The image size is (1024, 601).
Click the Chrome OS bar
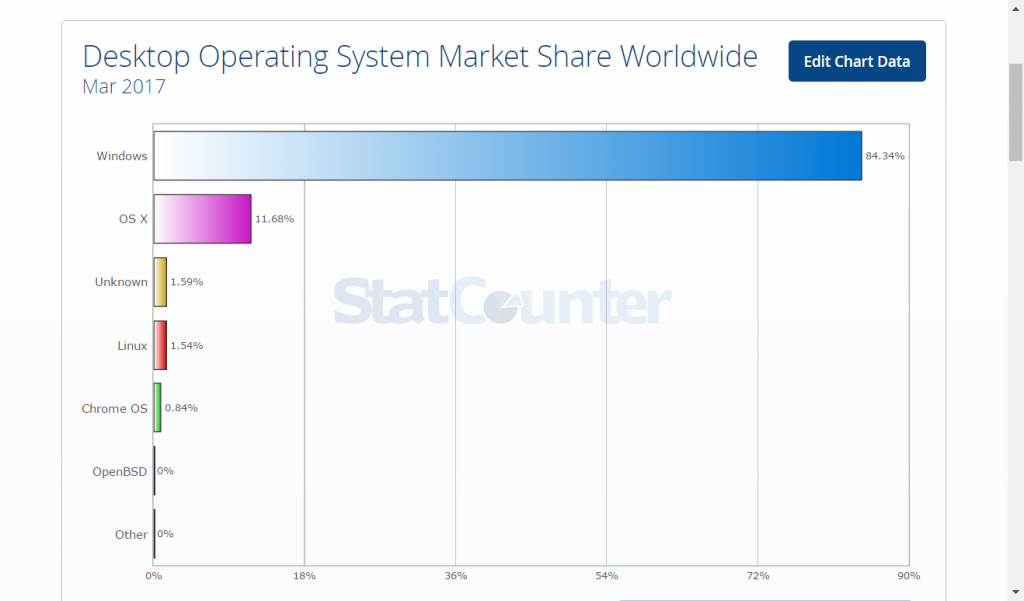[x=157, y=408]
